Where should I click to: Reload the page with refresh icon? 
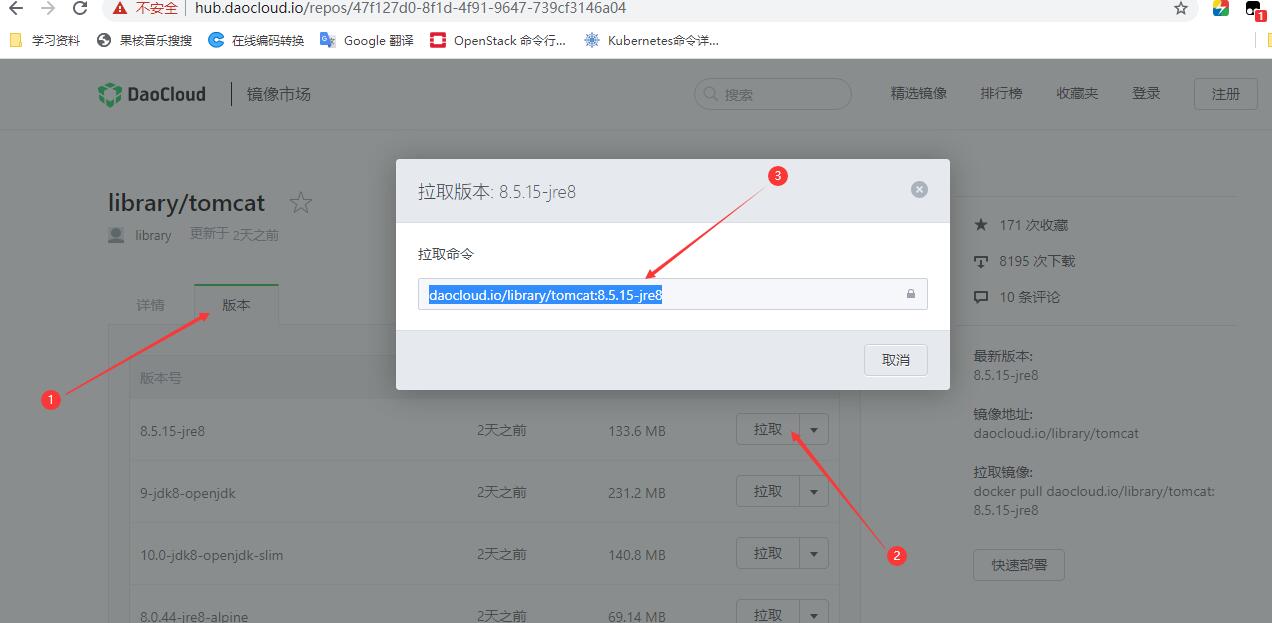(81, 9)
